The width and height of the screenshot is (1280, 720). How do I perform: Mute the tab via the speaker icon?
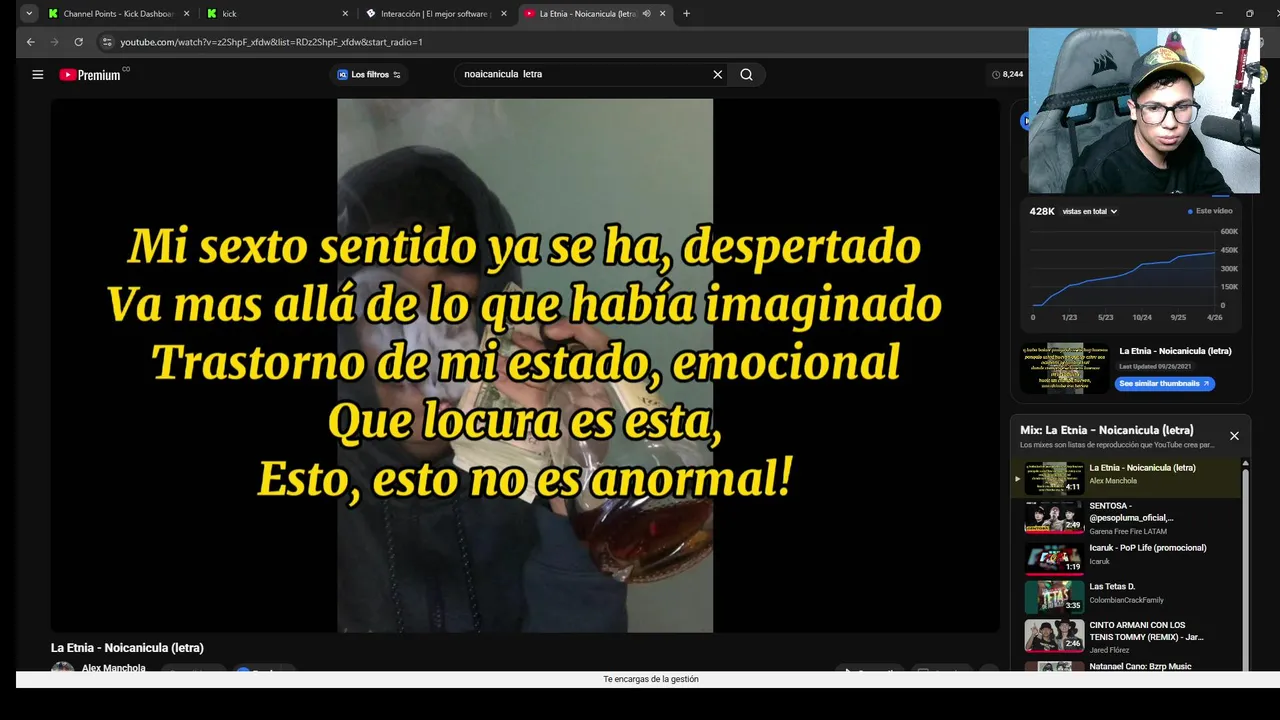point(646,14)
